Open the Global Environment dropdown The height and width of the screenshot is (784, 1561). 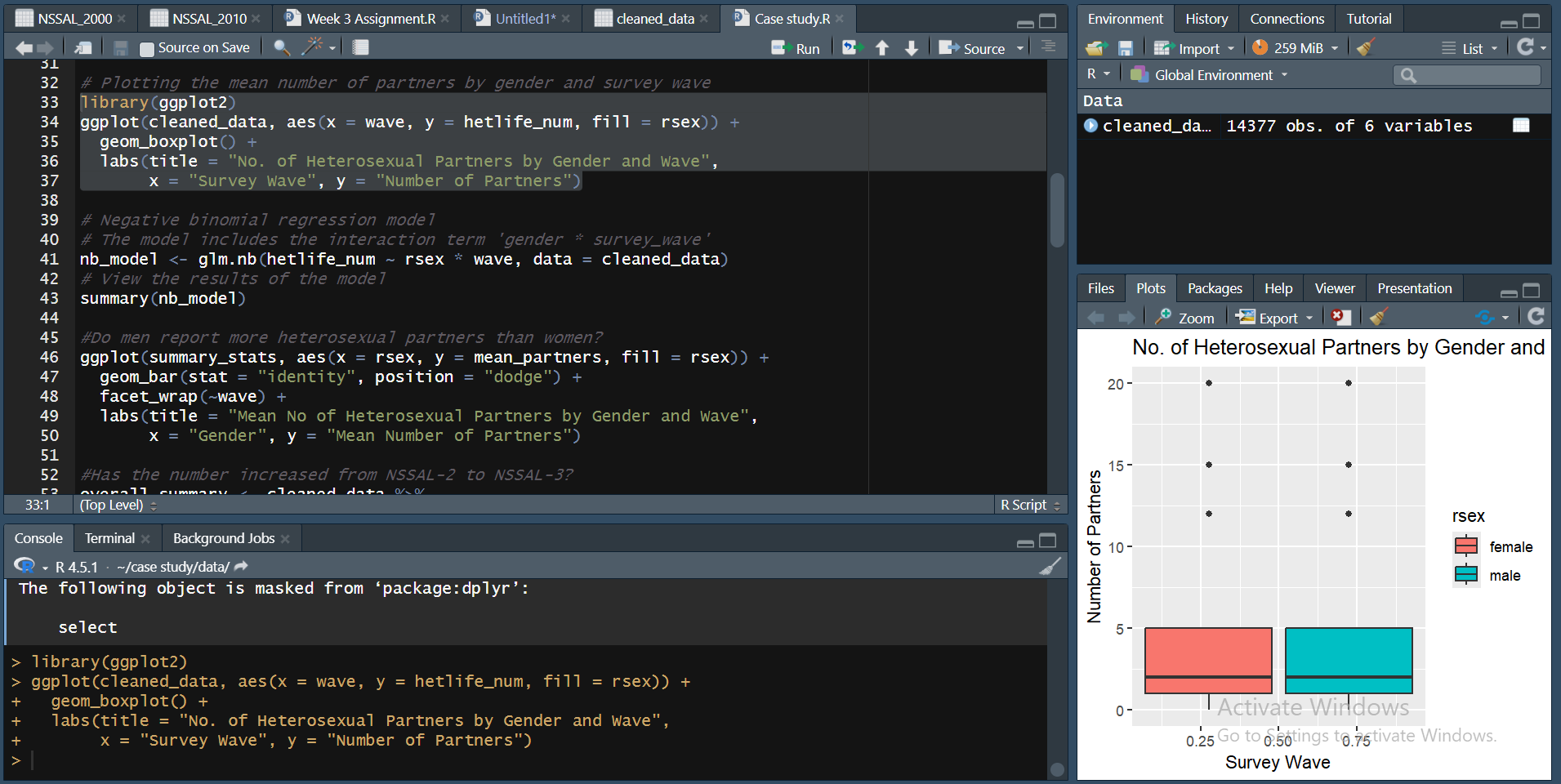1208,74
